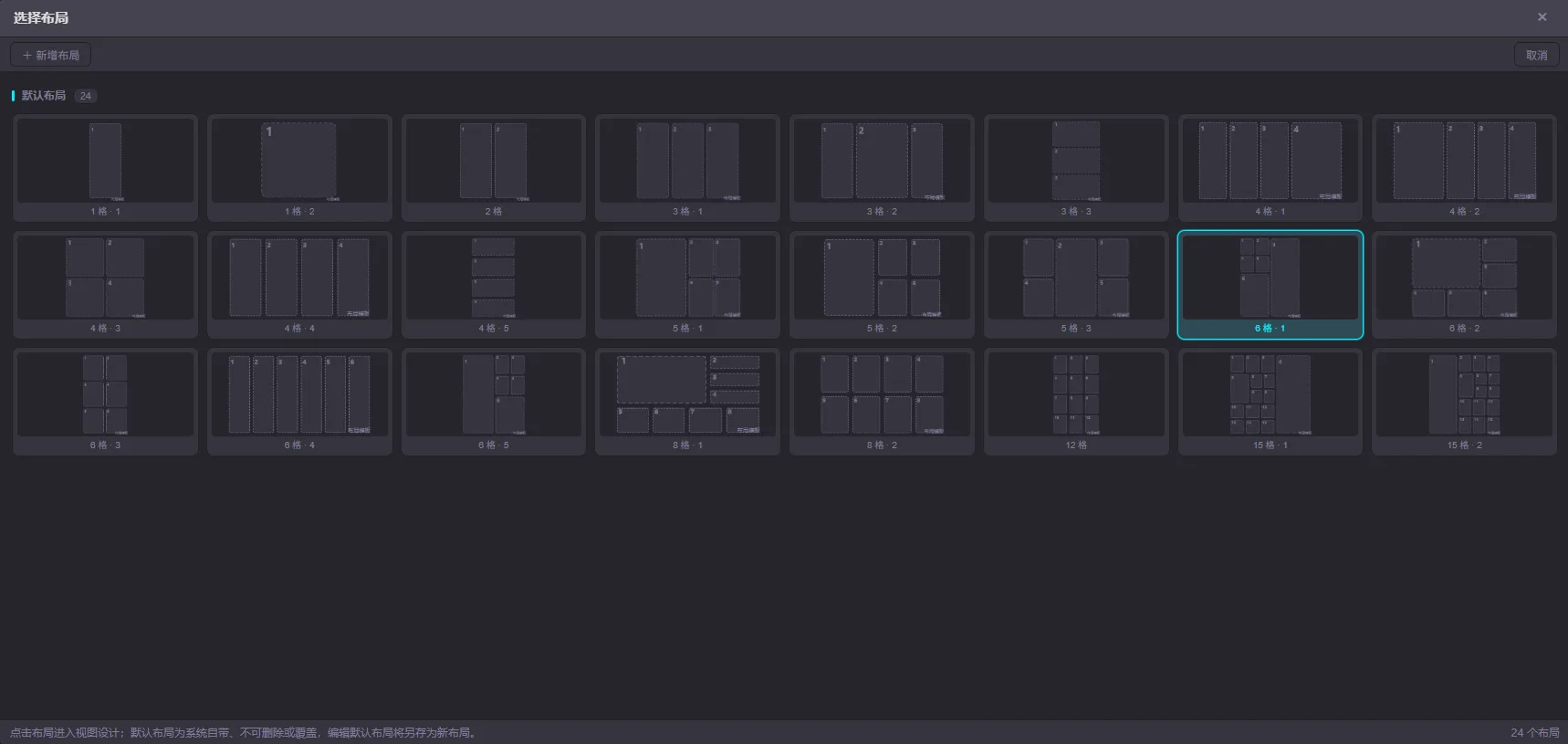Click the 新增布局 button
1568x744 pixels.
coord(50,55)
